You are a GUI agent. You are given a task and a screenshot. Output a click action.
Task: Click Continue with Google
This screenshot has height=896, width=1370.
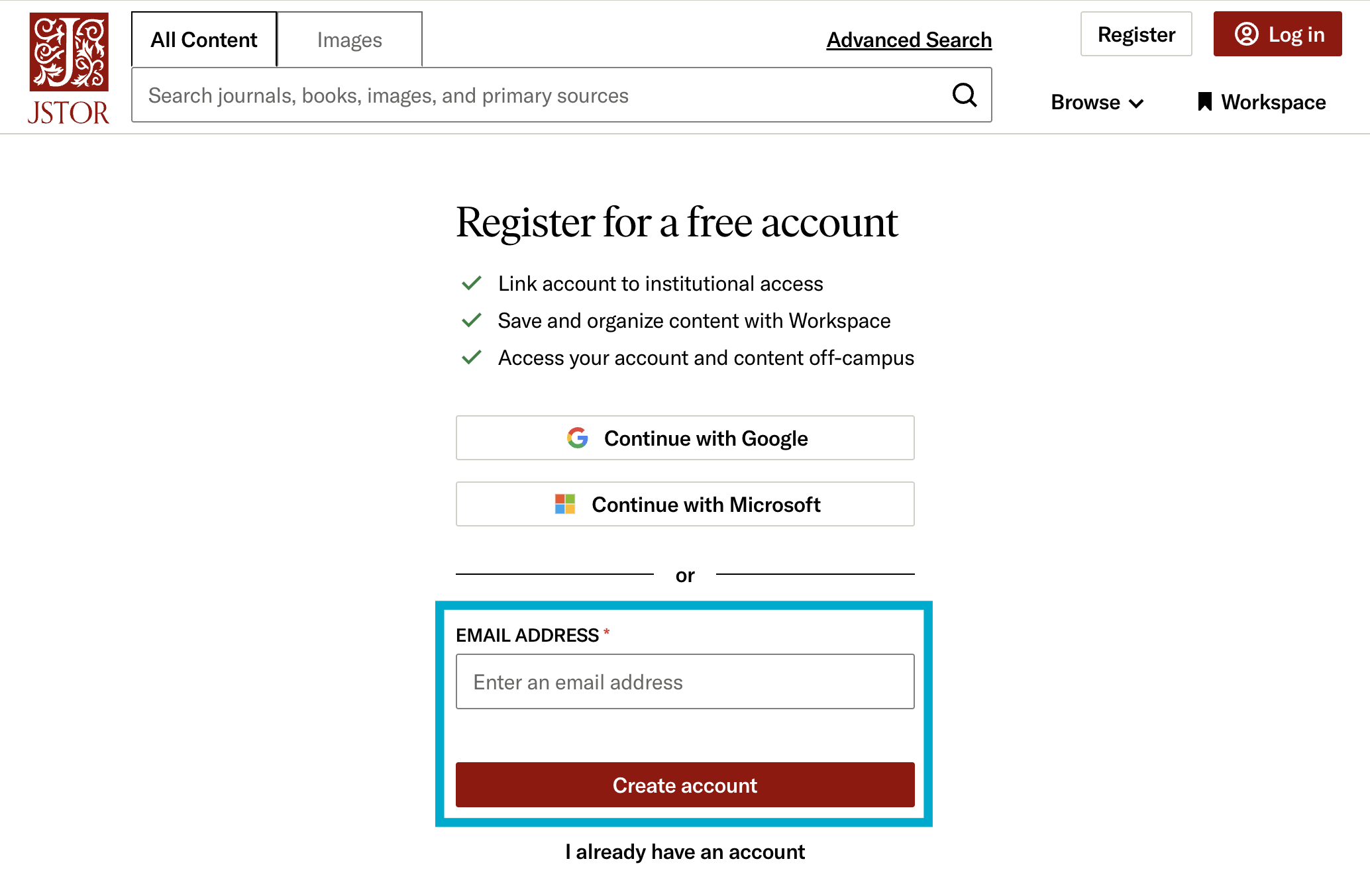[x=684, y=438]
